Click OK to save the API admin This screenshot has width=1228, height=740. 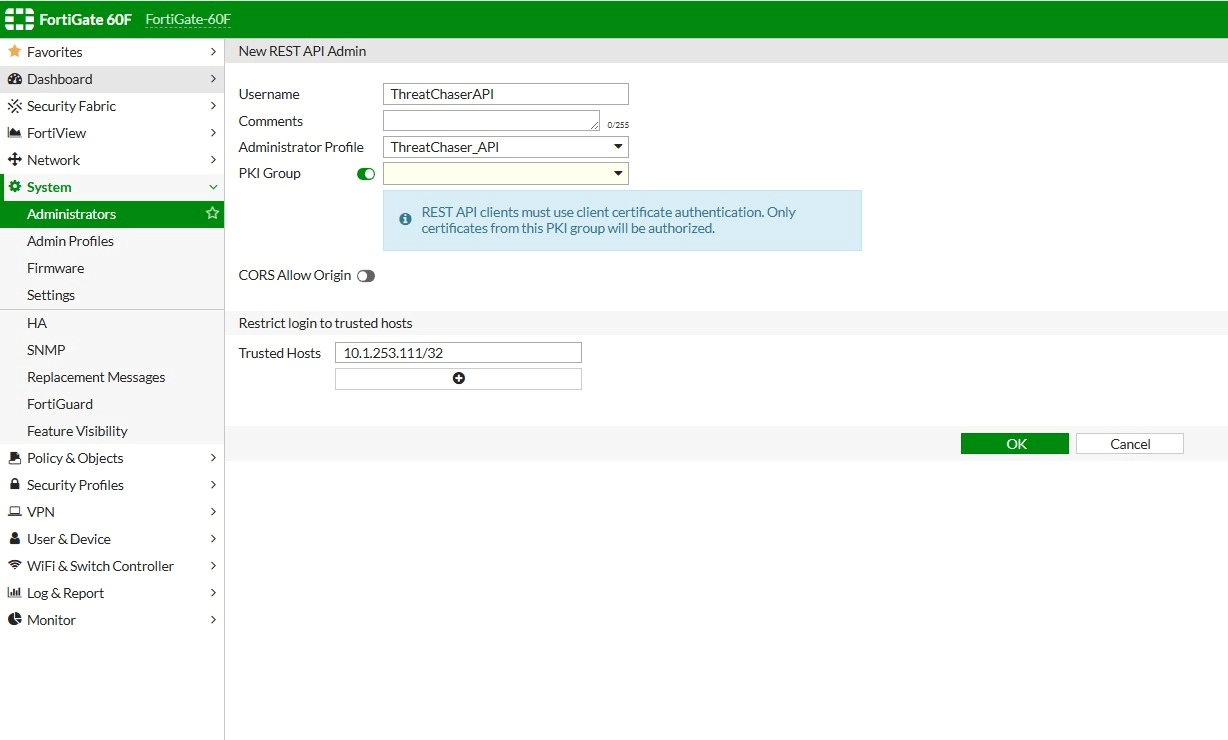(1014, 444)
